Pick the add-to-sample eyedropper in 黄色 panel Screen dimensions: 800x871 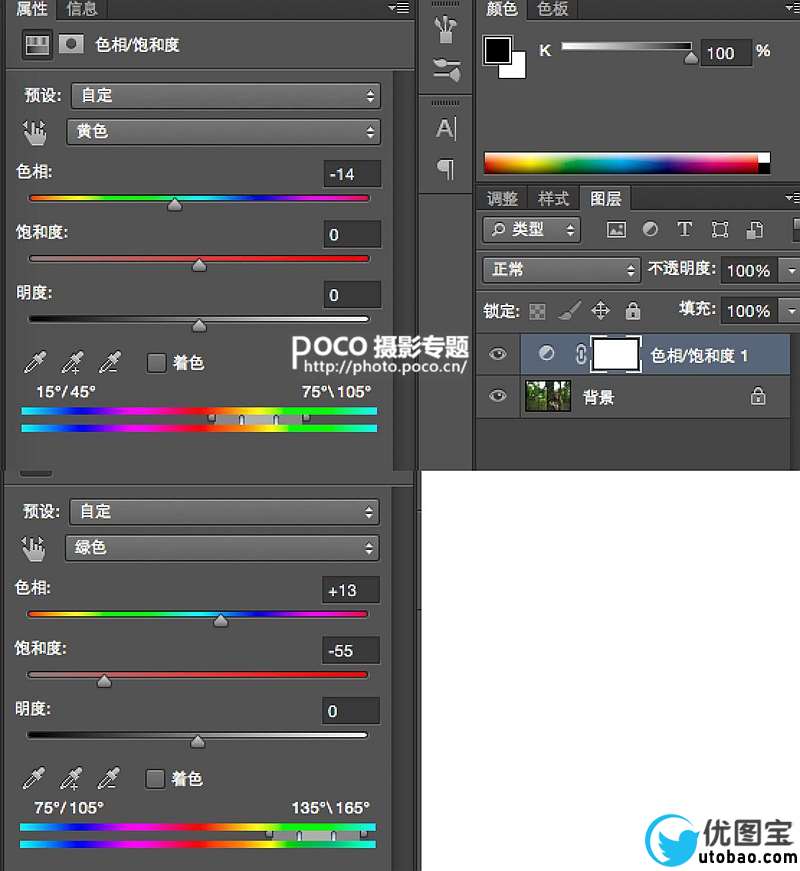[72, 362]
